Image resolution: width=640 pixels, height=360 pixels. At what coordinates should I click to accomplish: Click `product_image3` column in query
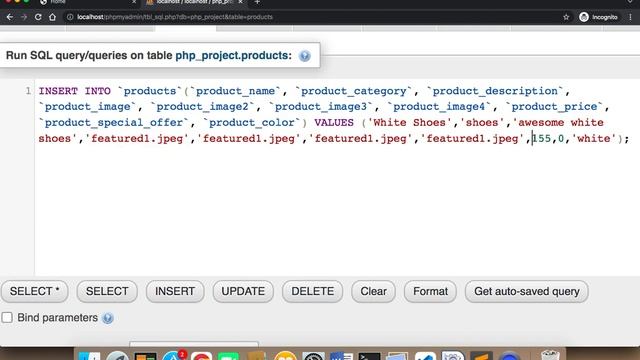coord(321,107)
